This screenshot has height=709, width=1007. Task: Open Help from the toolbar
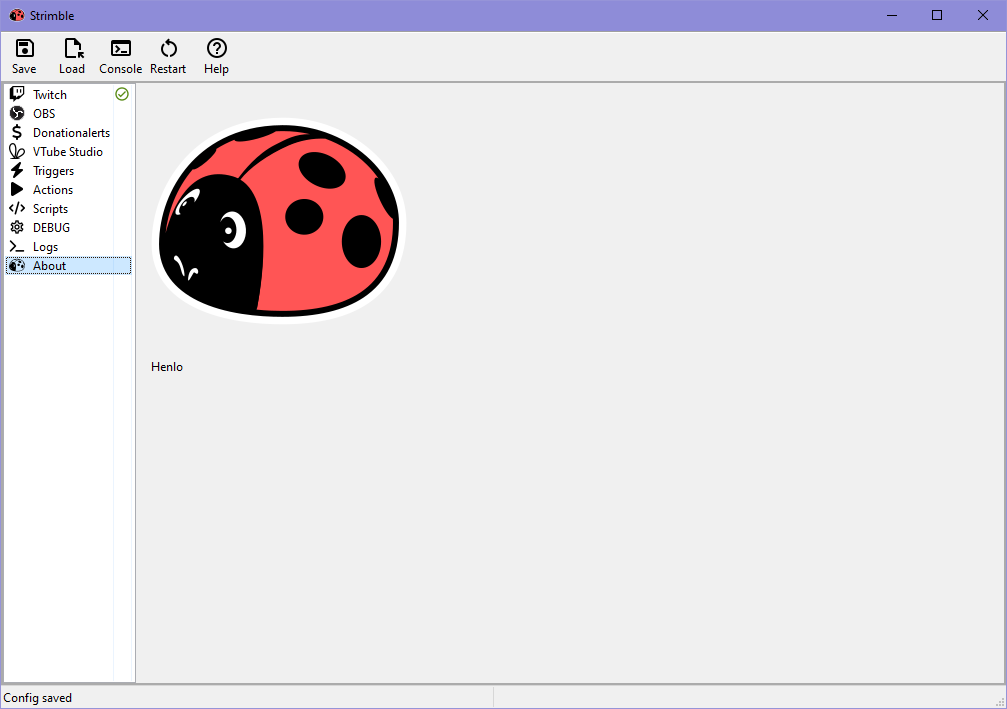[216, 49]
